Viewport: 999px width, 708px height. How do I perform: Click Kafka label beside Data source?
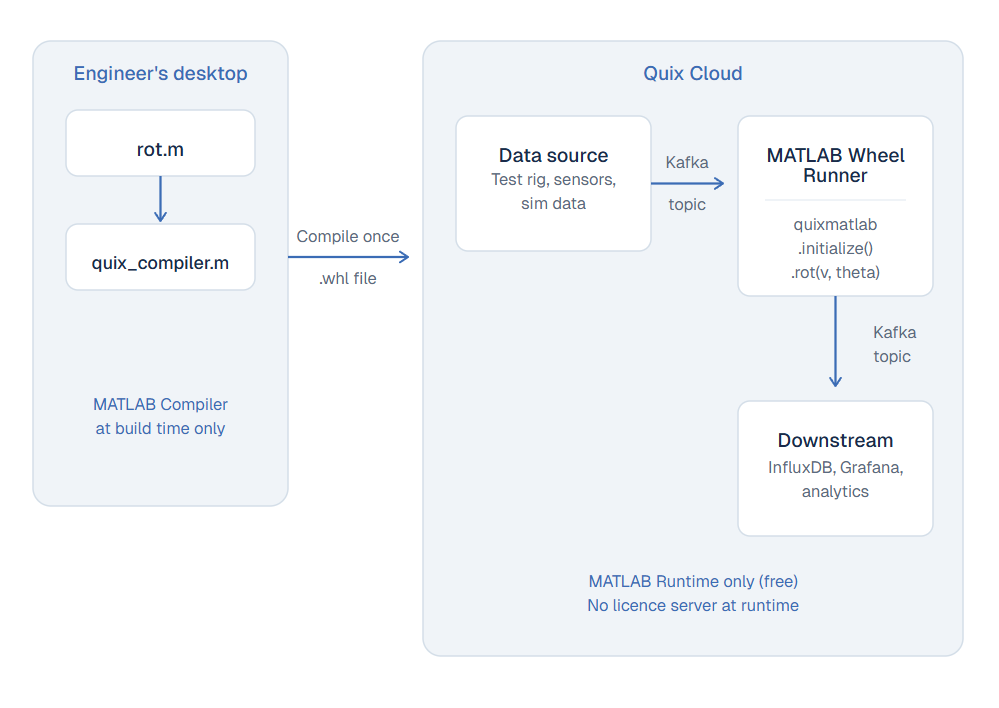(x=687, y=163)
